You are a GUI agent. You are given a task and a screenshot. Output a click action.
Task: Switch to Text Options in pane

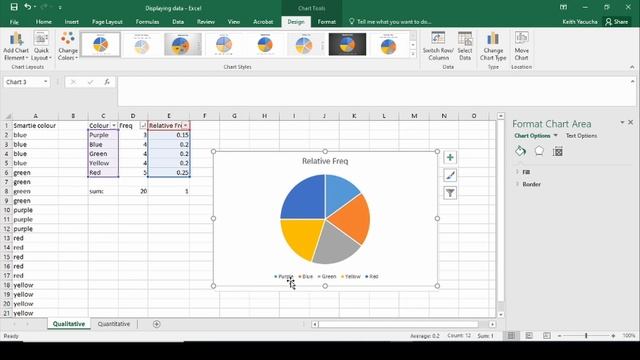pos(581,136)
